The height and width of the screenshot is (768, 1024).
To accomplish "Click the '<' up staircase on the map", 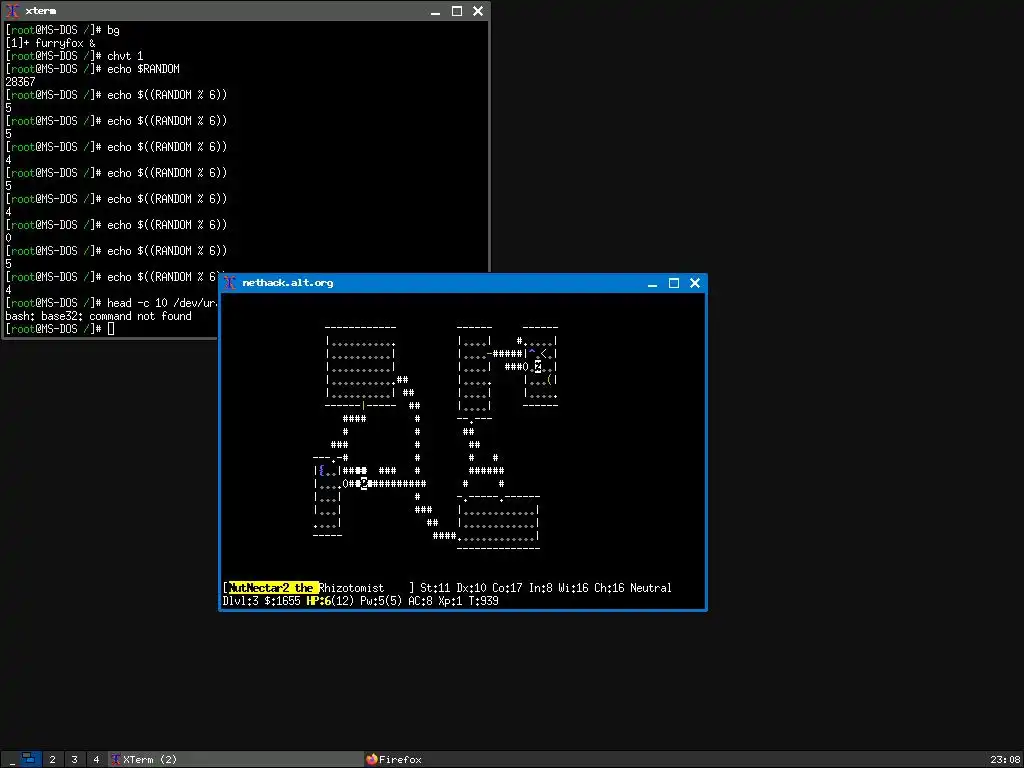I will tap(543, 353).
